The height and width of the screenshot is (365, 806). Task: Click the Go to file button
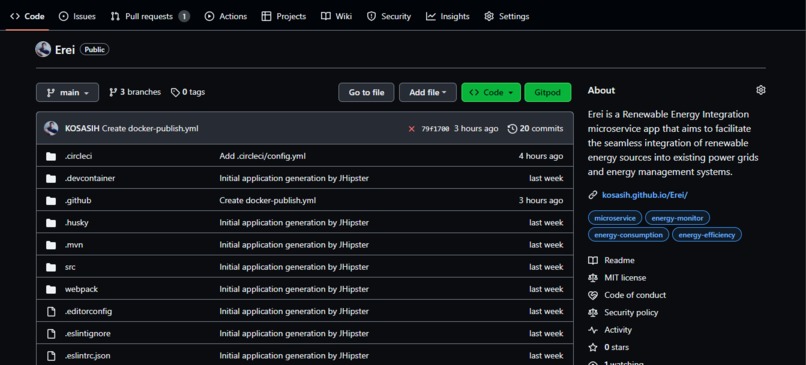366,93
